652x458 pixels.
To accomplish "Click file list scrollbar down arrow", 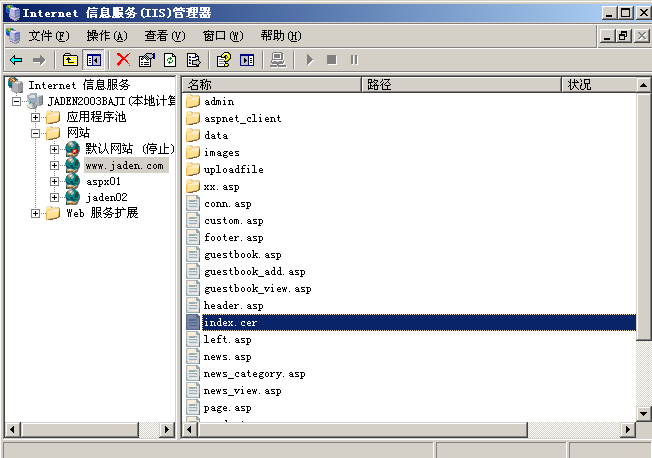I will point(643,413).
